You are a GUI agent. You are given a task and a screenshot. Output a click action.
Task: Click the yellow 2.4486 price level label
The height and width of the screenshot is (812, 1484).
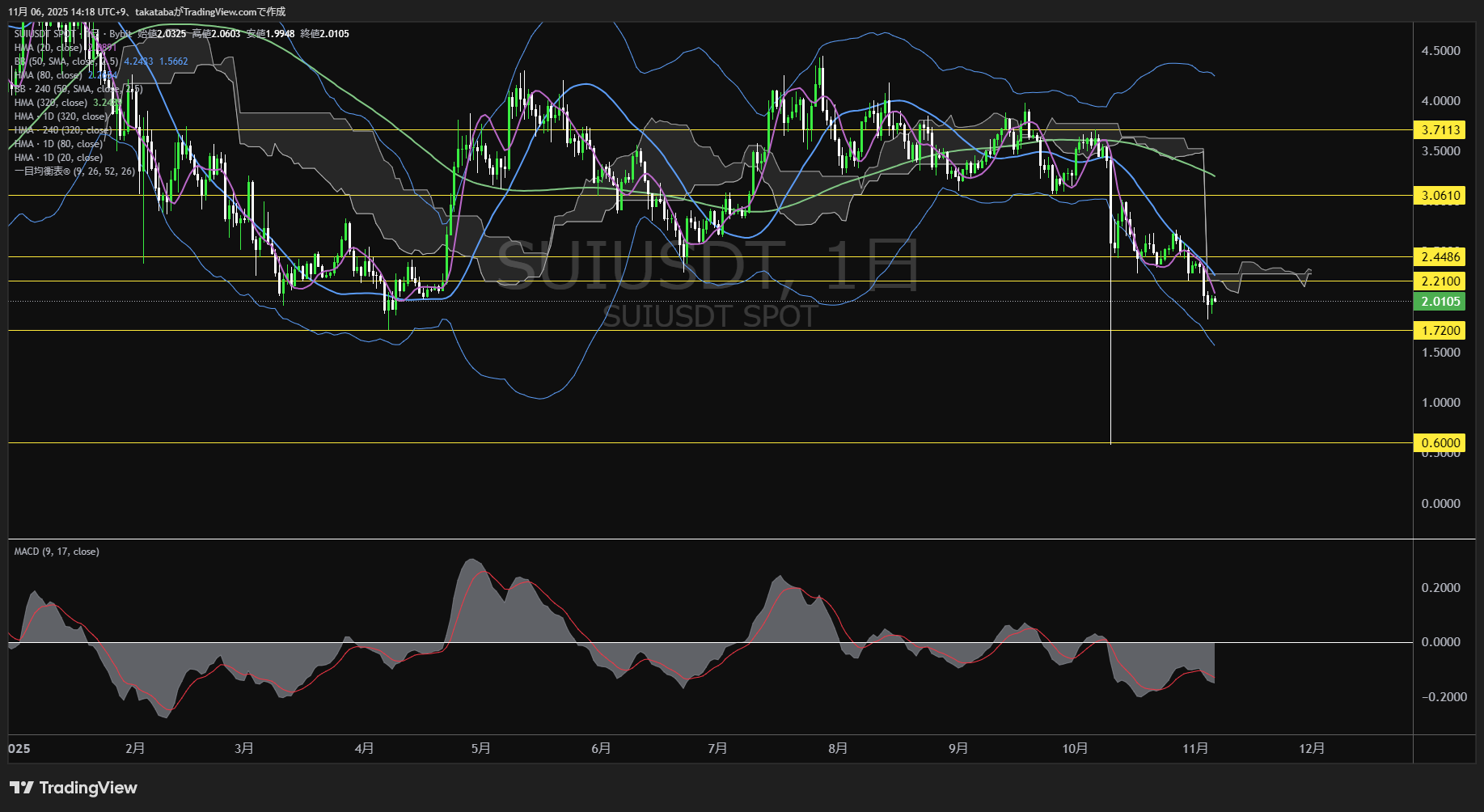coord(1440,257)
